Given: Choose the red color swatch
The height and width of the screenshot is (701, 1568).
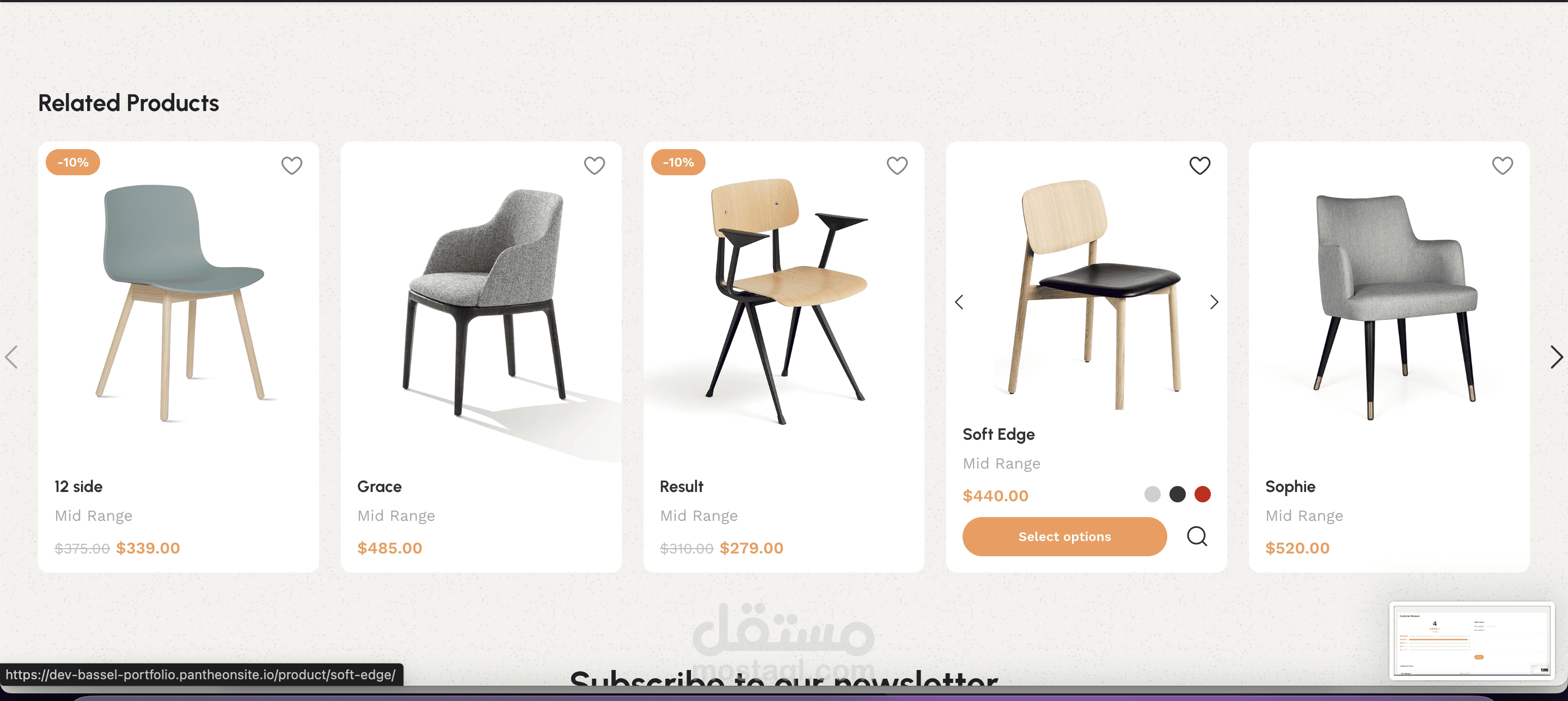Looking at the screenshot, I should [1202, 494].
